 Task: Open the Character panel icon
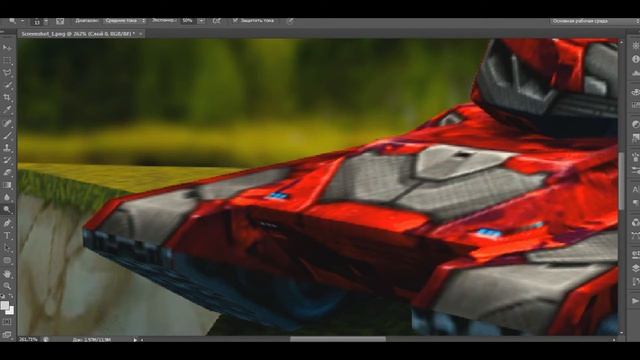[x=635, y=189]
